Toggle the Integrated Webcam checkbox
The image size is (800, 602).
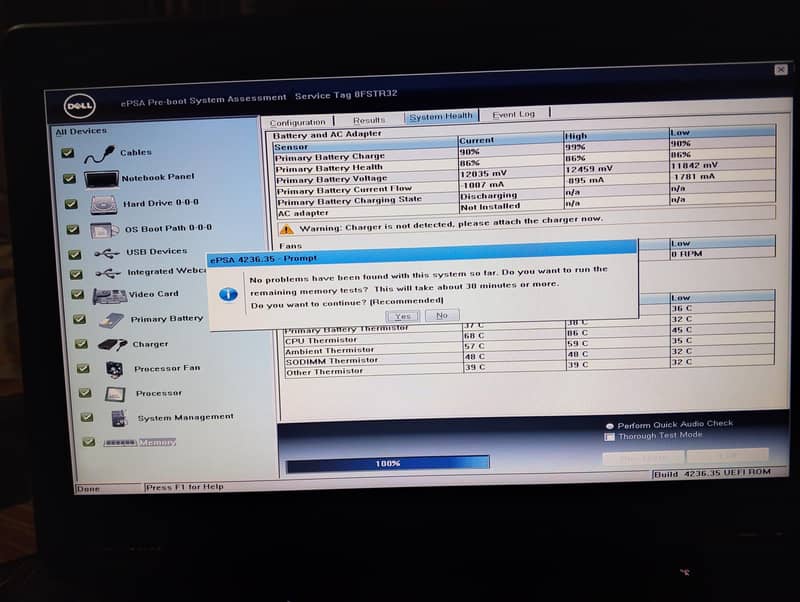[x=76, y=274]
